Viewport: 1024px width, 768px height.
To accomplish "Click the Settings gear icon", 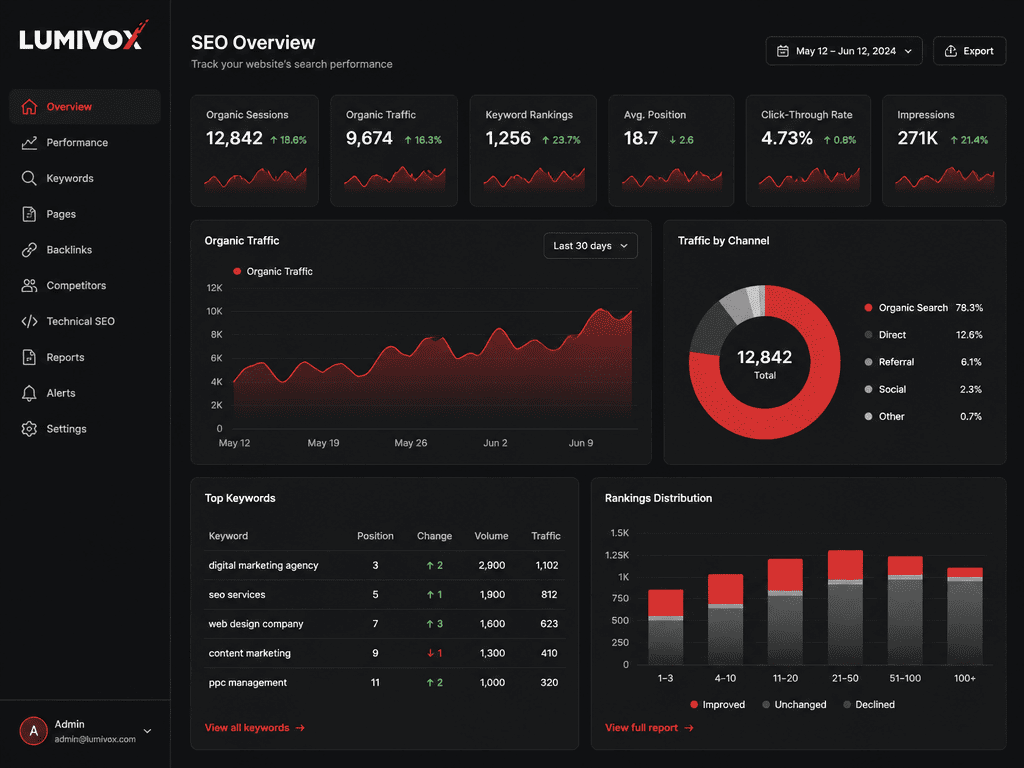I will pos(29,429).
